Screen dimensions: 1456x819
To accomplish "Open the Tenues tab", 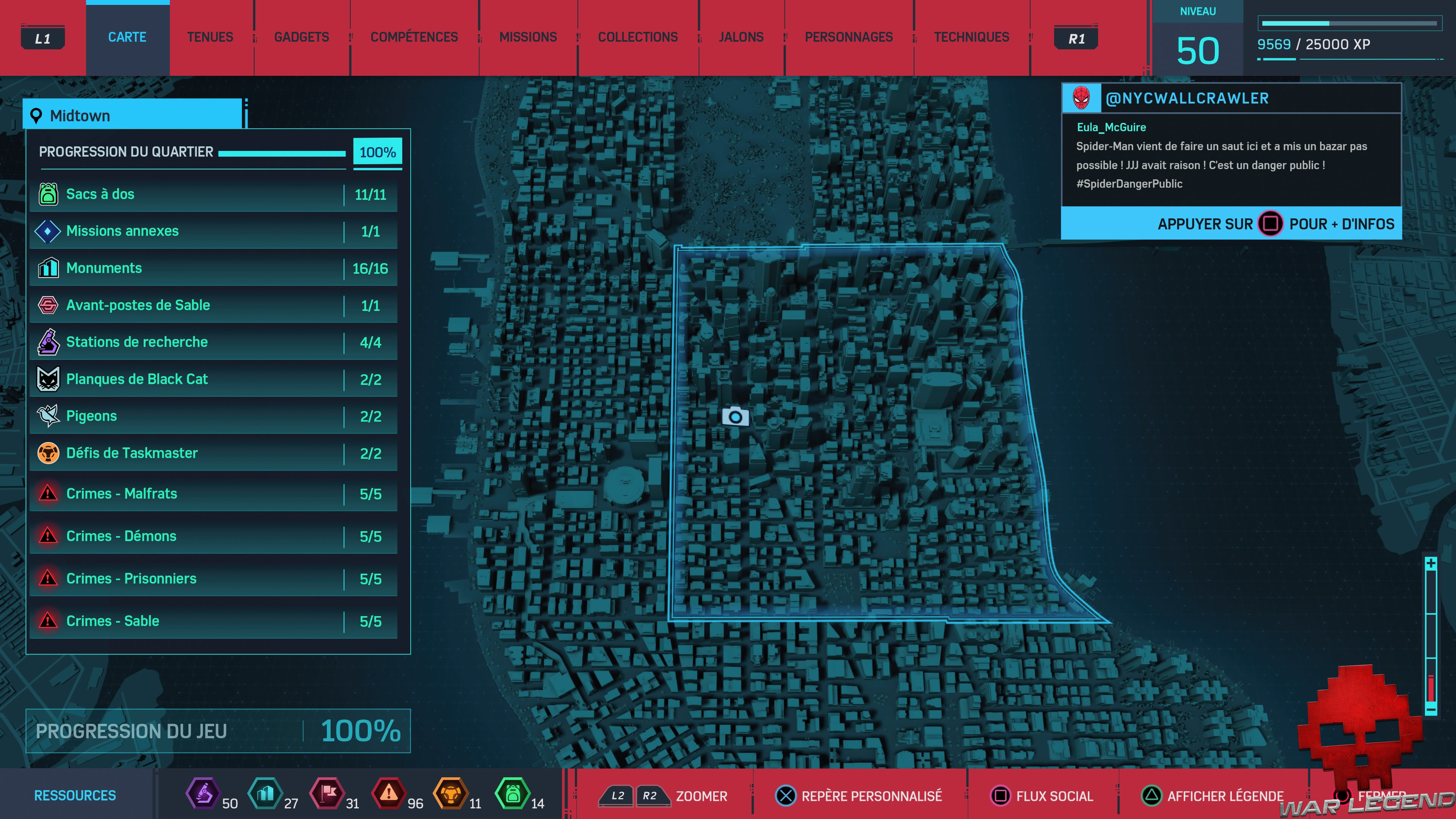I will point(210,37).
